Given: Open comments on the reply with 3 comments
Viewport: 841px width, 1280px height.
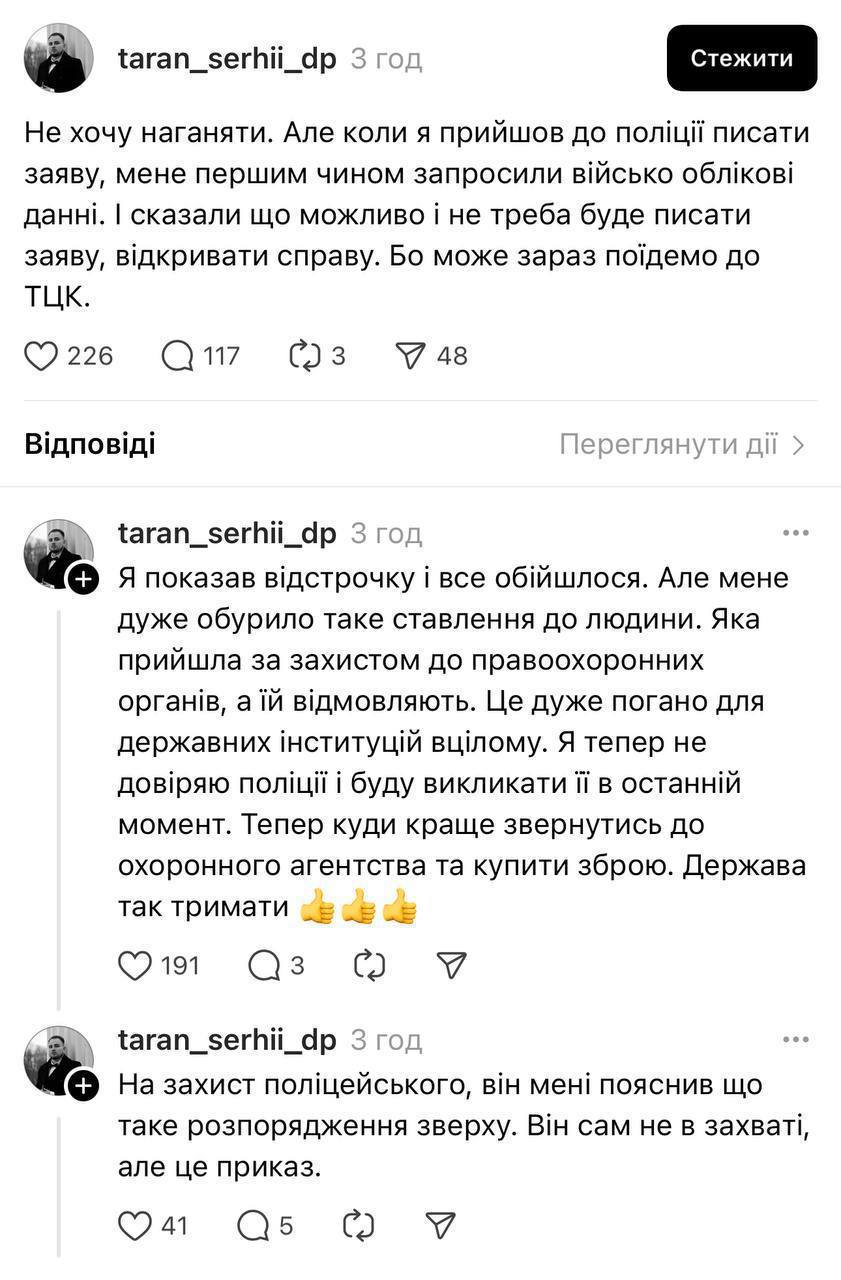Looking at the screenshot, I should click(263, 965).
